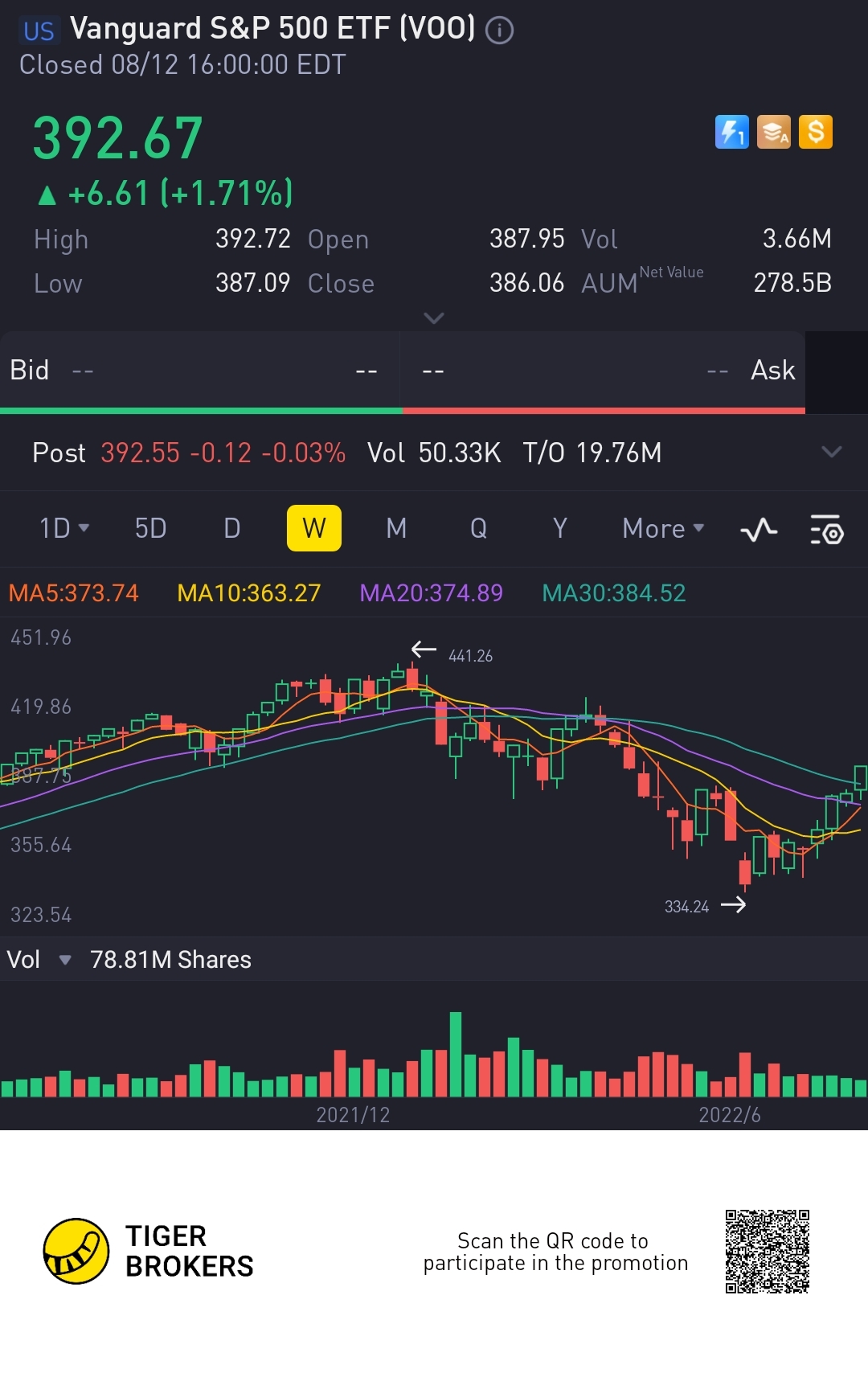Viewport: 868px width, 1373px height.
Task: Tap the Tiger Brokers logo
Action: [149, 1251]
